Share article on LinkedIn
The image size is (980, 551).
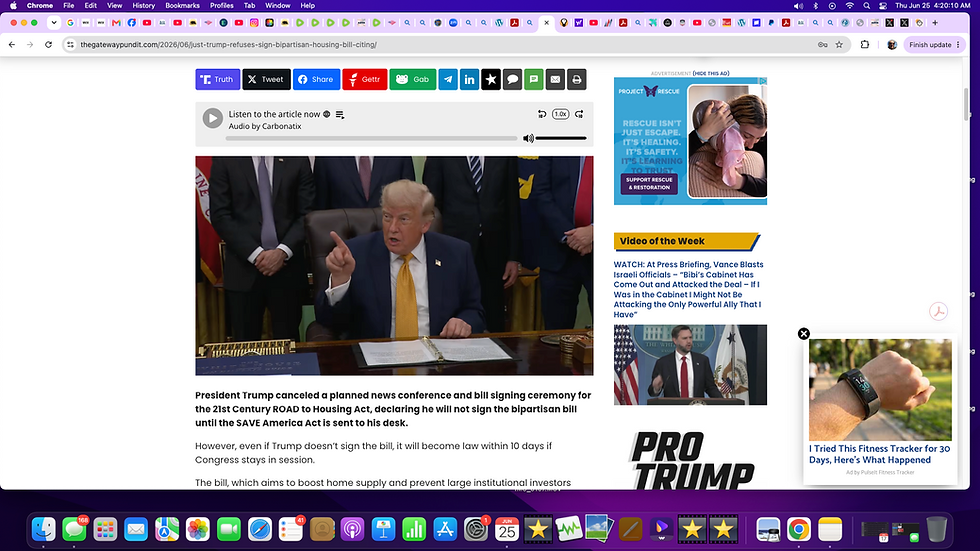469,79
